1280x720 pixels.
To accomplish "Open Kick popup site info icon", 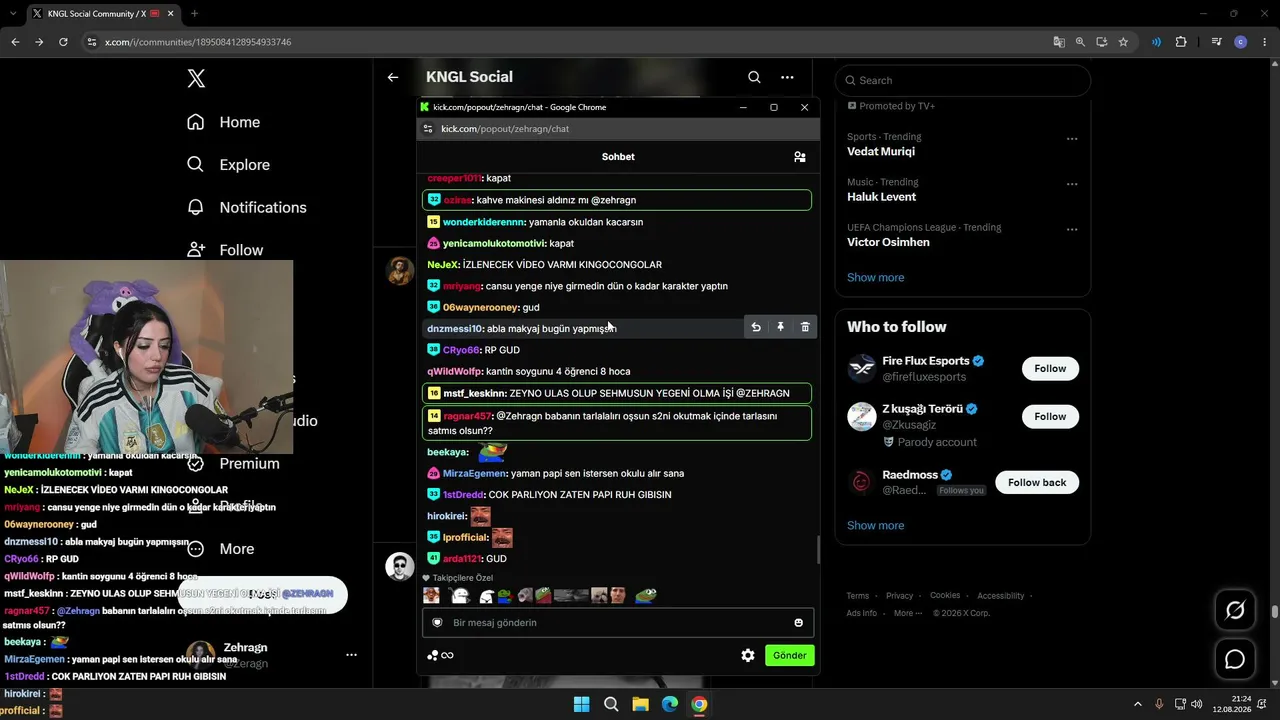I will [x=428, y=129].
